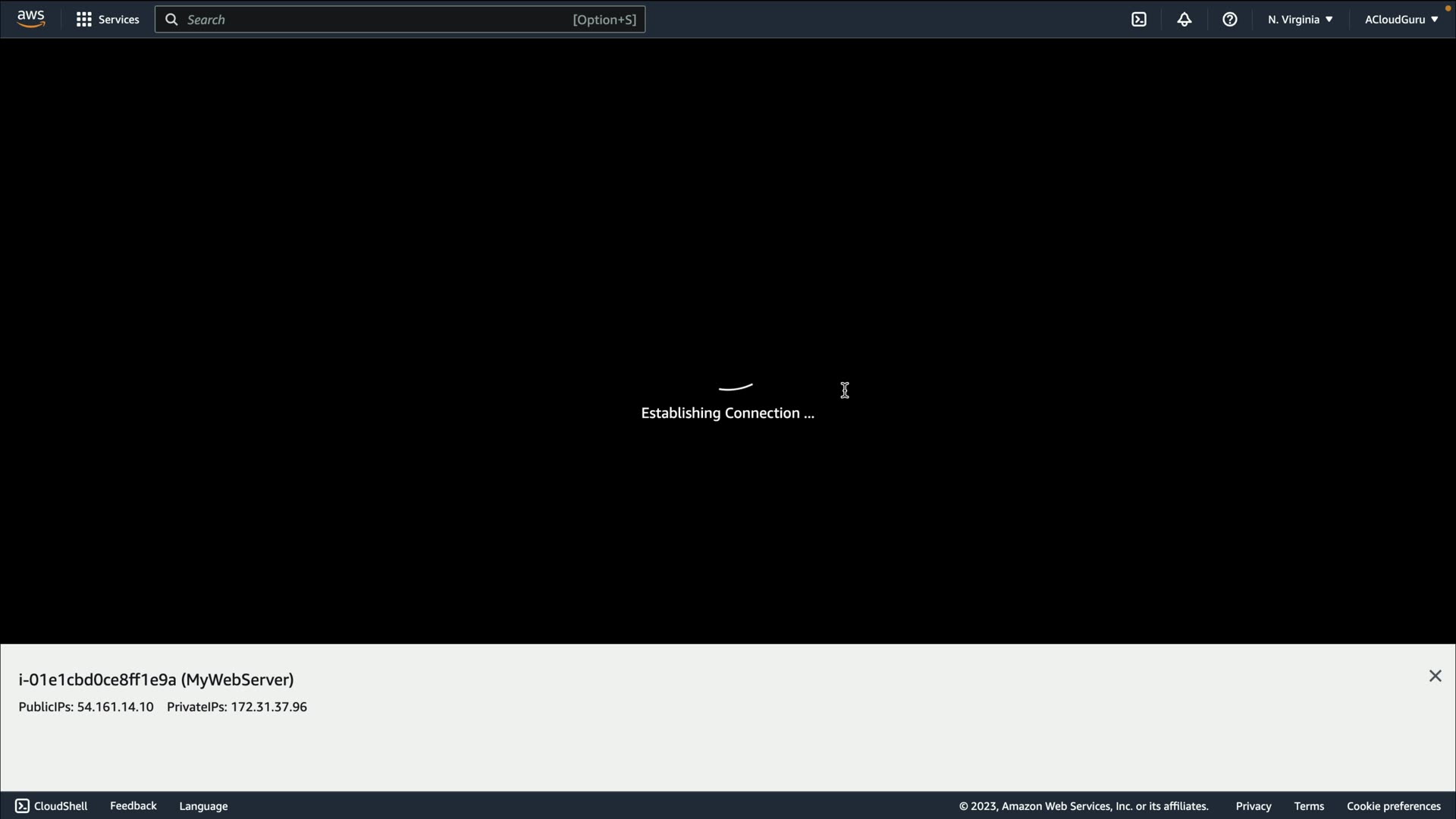
Task: Open the Services grid menu
Action: point(84,20)
